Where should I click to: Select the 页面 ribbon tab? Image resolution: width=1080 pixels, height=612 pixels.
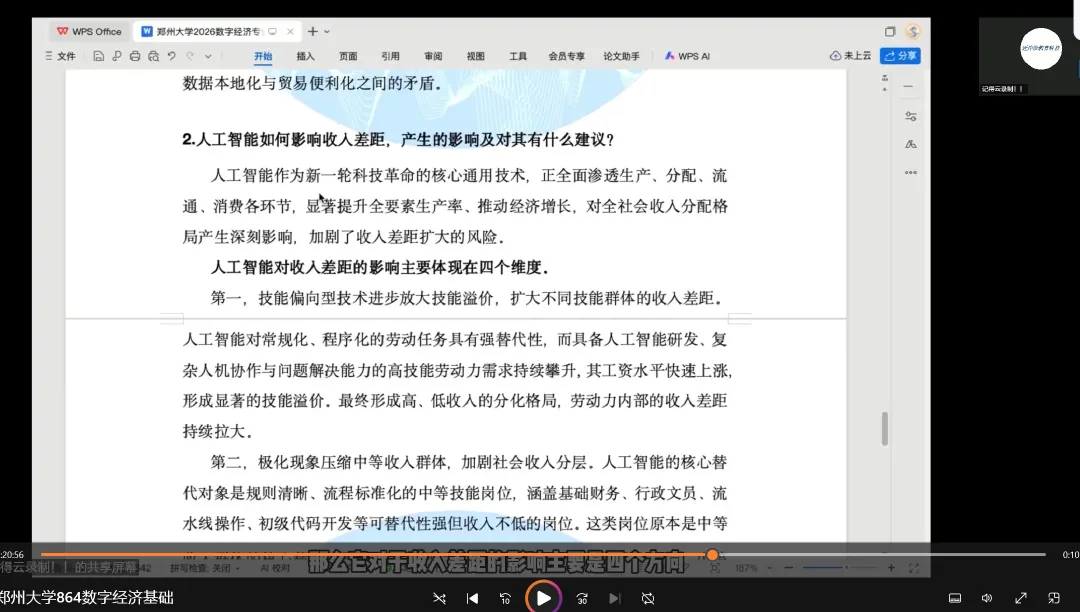coord(348,56)
